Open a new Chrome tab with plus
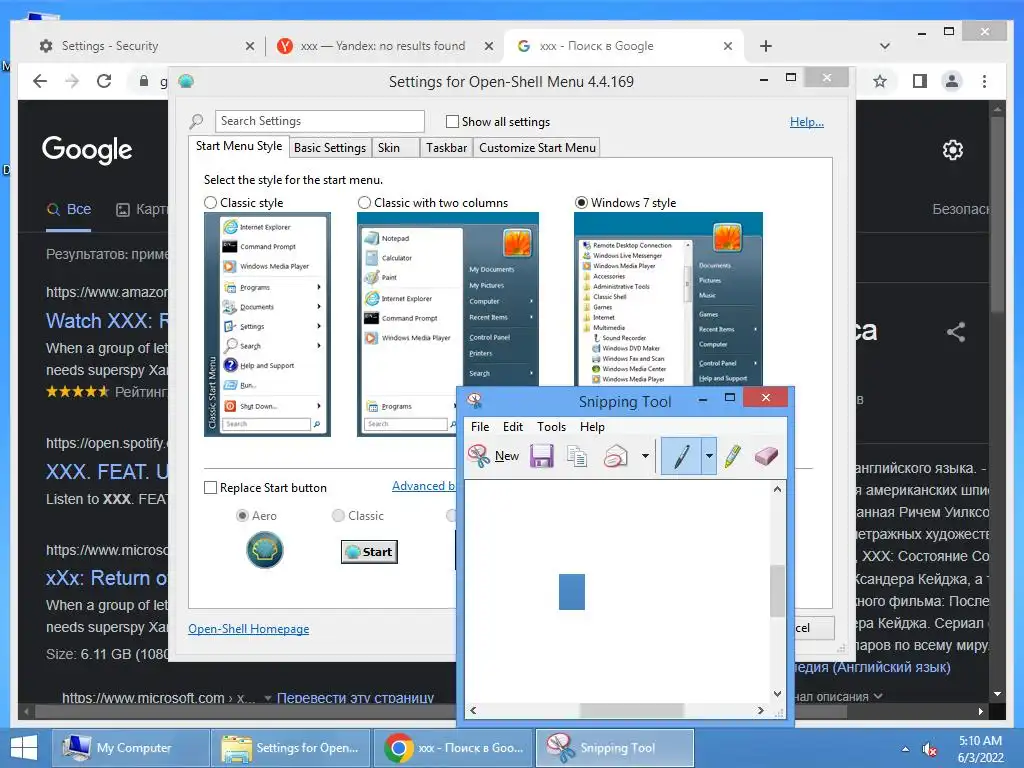1024x768 pixels. pos(766,46)
